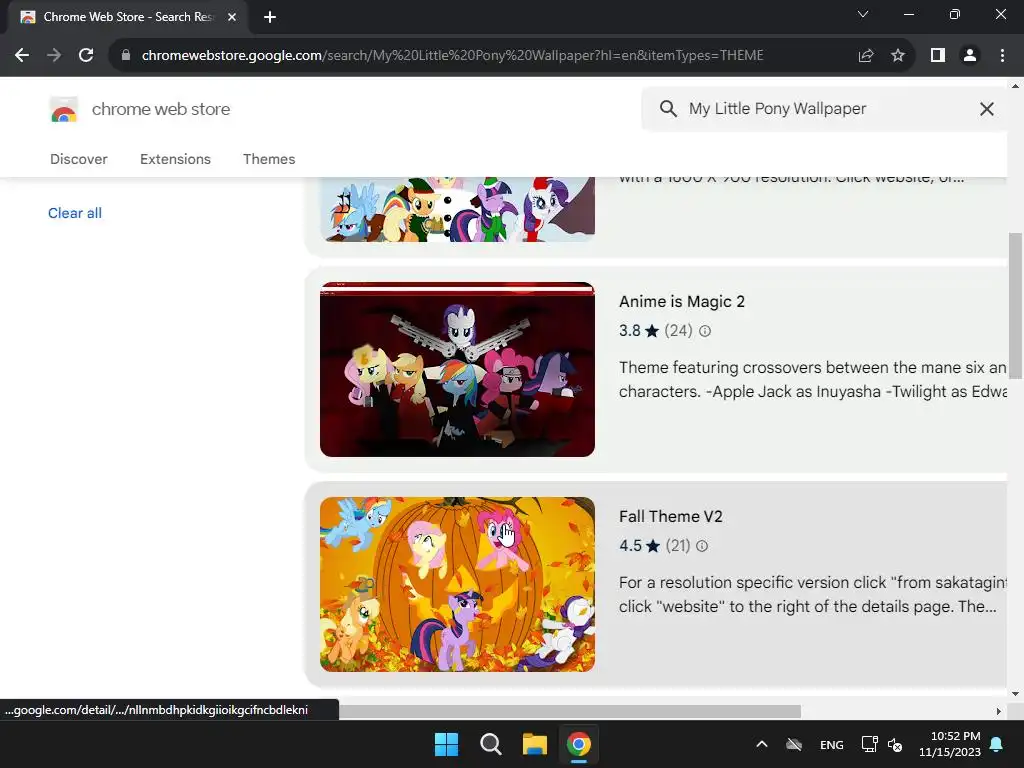Image resolution: width=1024 pixels, height=768 pixels.
Task: Click the forward navigation arrow
Action: pyautogui.click(x=54, y=56)
